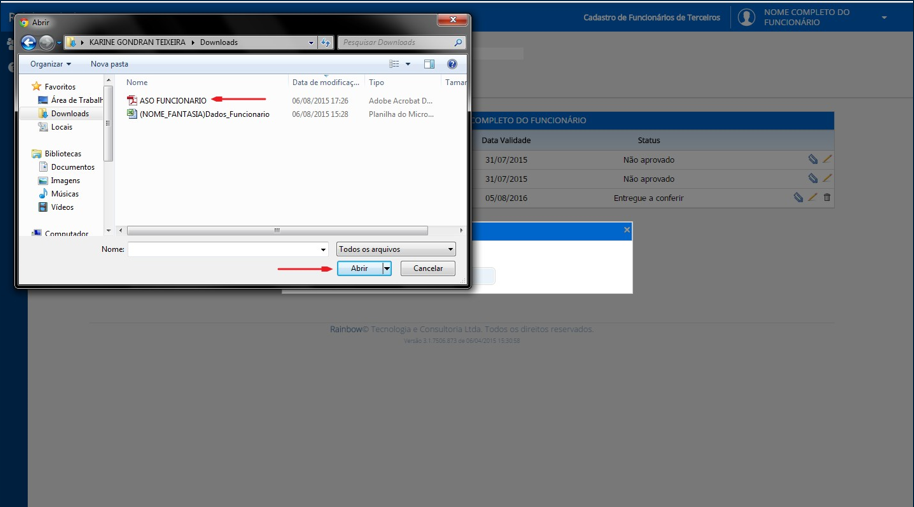
Task: Expand the arrow beside the Abrir button
Action: pyautogui.click(x=387, y=268)
